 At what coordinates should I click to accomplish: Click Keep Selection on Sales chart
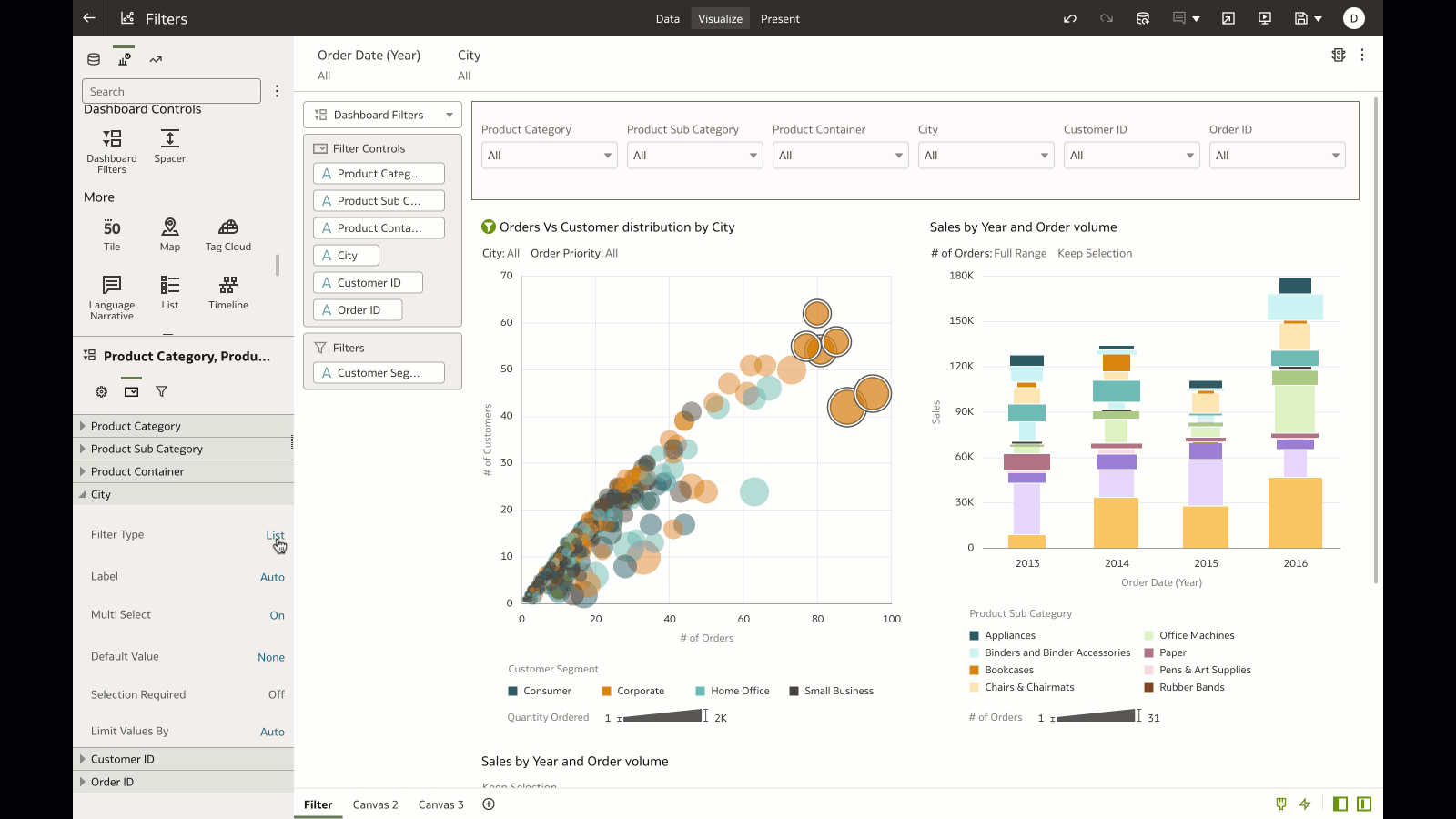pos(1095,253)
